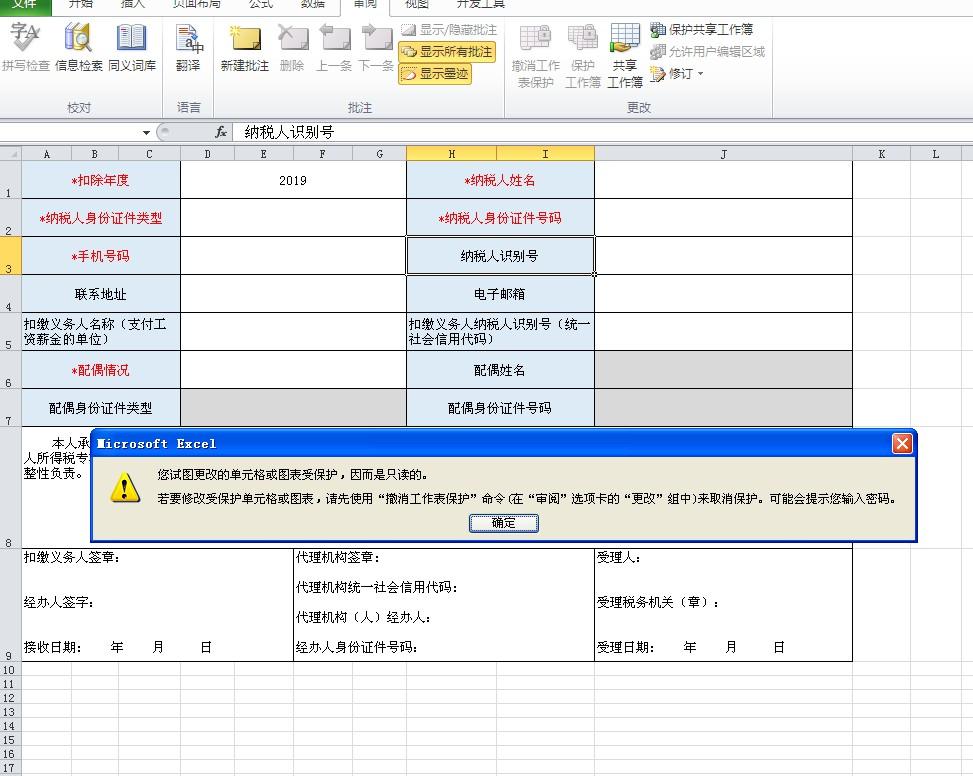Click the 受理税务机关（章） text
Viewport: 973px width, 776px height.
(658, 602)
